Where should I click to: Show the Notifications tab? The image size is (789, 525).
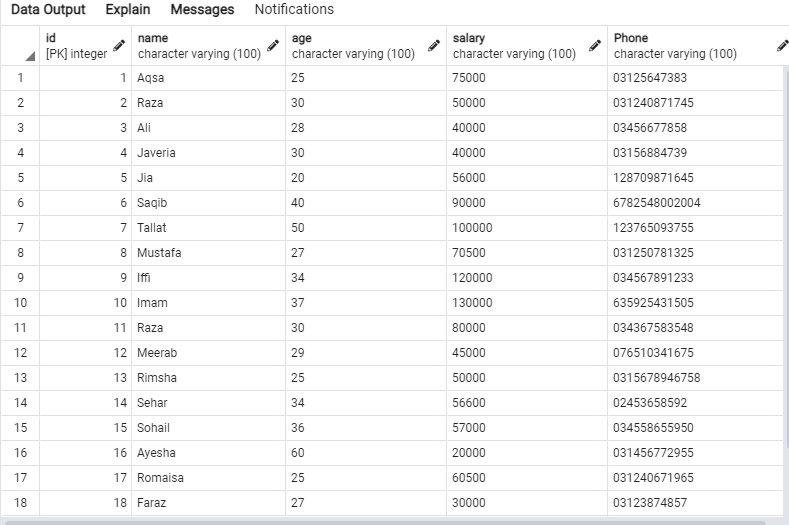point(294,10)
